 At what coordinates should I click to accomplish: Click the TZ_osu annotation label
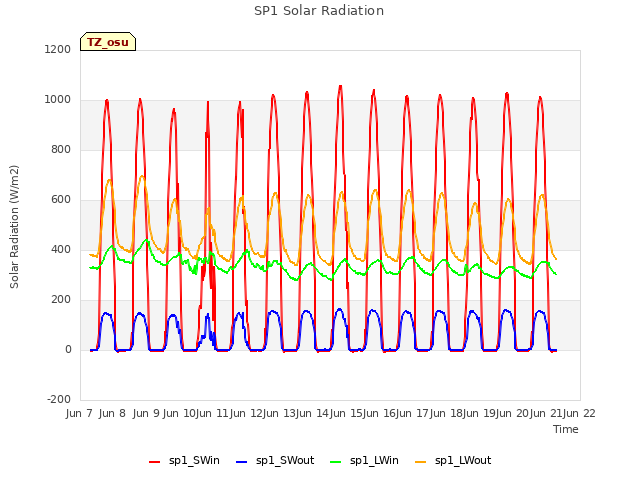point(108,42)
